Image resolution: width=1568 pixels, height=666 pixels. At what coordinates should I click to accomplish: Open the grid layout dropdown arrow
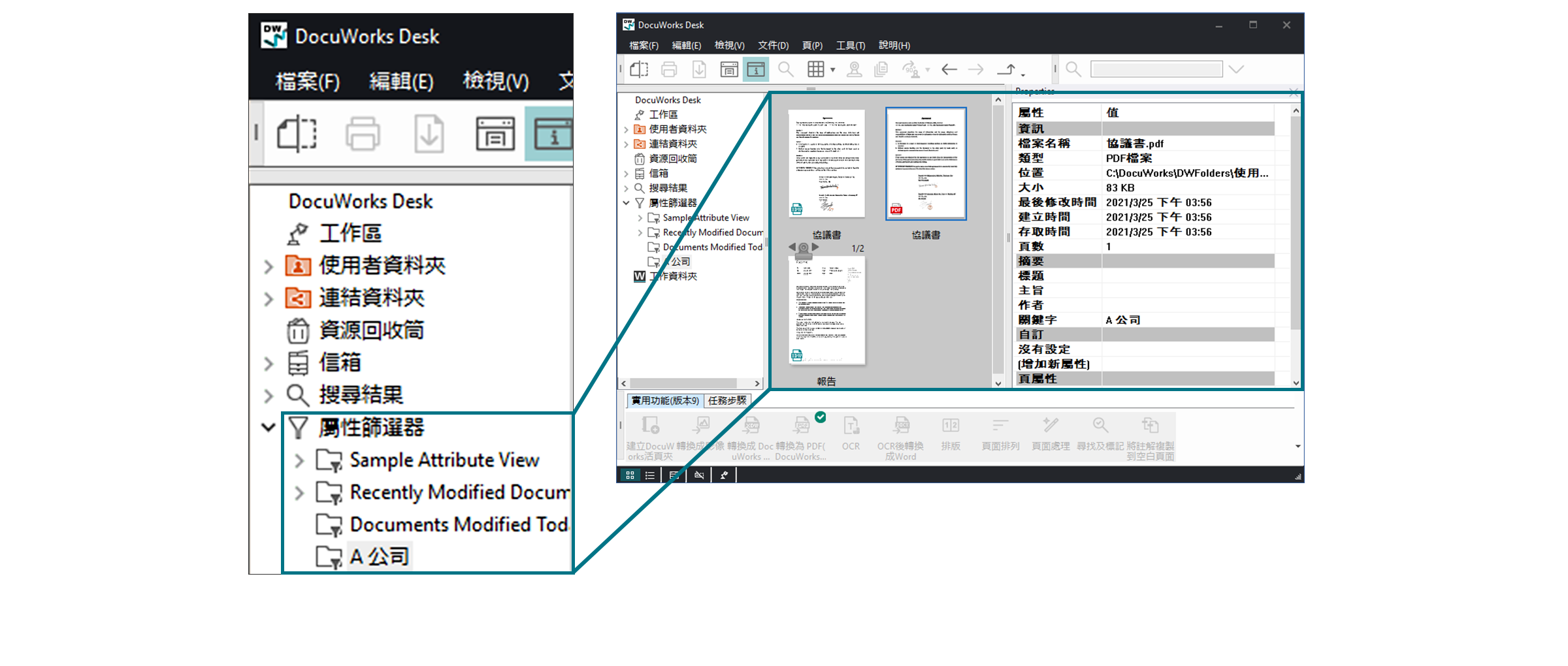pos(832,70)
